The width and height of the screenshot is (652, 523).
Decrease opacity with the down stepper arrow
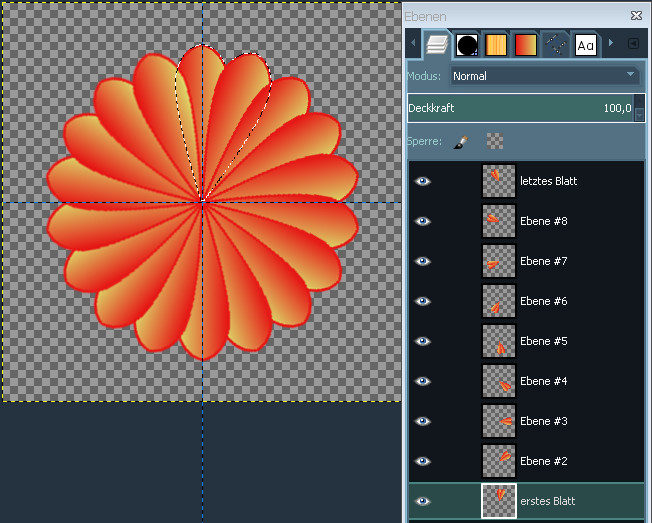pyautogui.click(x=640, y=114)
